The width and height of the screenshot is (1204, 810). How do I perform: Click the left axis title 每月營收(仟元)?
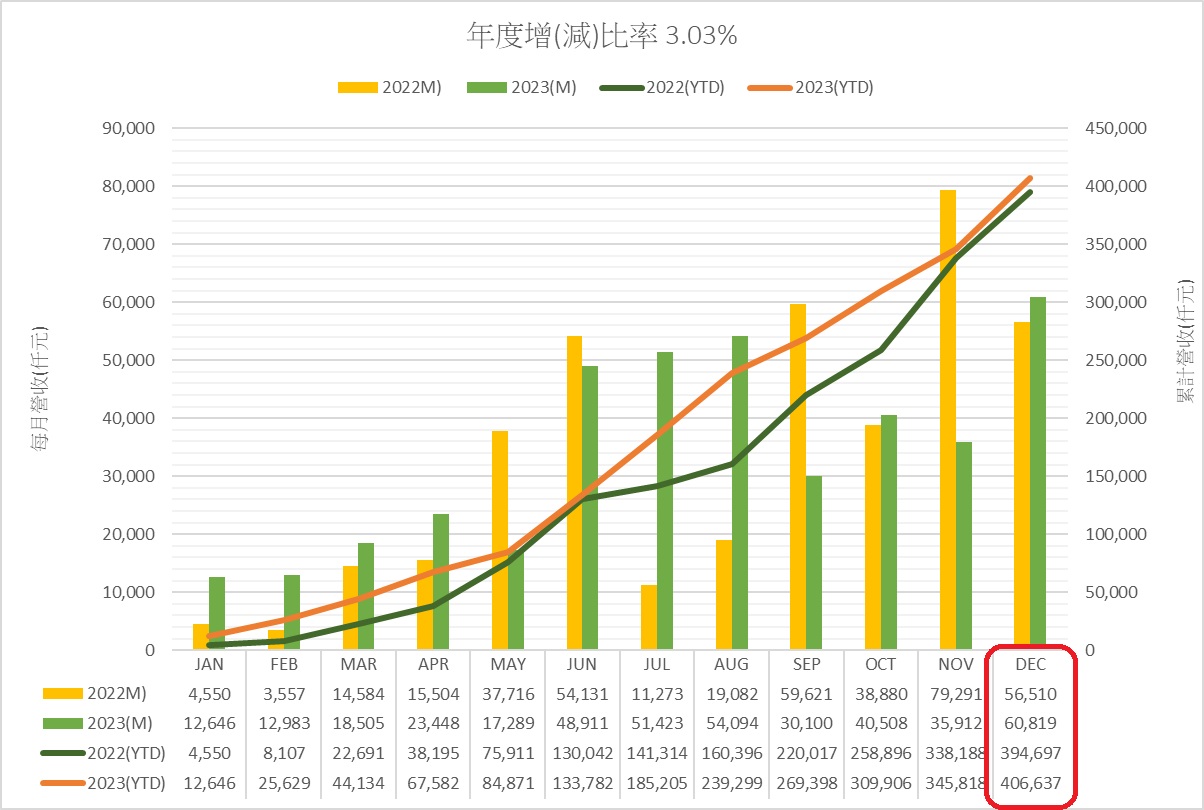[x=40, y=388]
